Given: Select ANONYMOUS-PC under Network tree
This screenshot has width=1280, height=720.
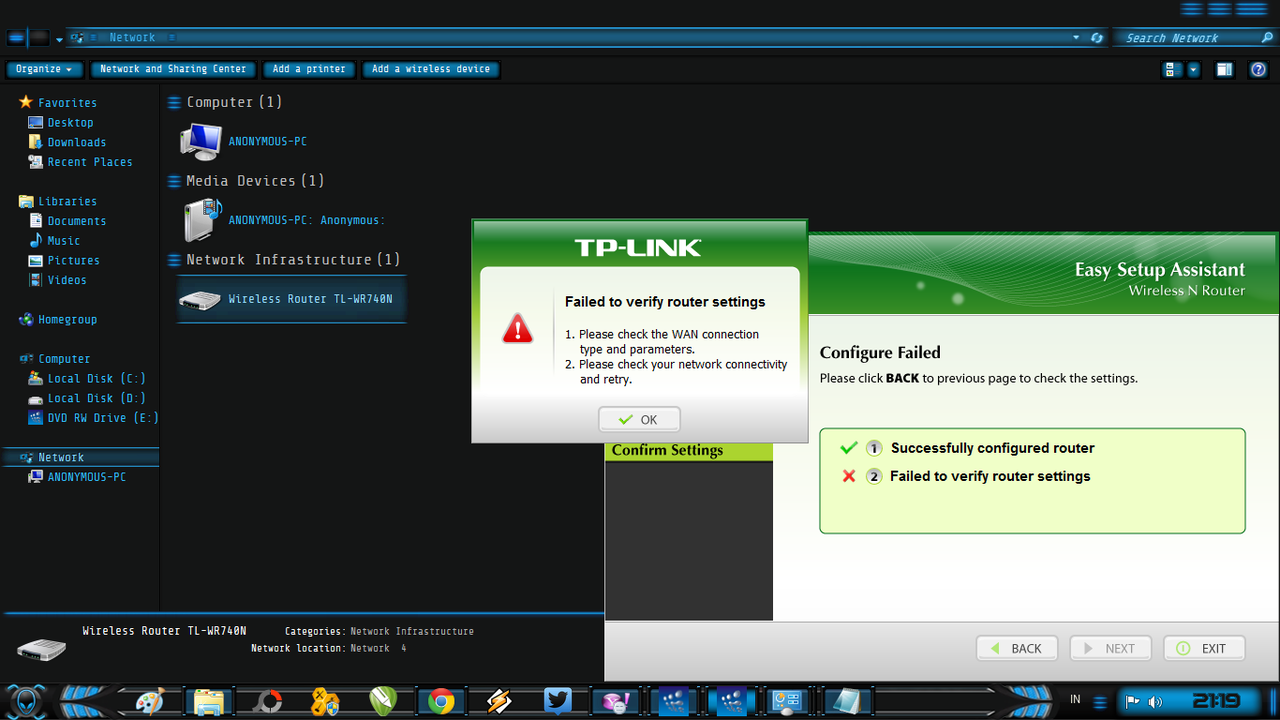Looking at the screenshot, I should pos(77,477).
